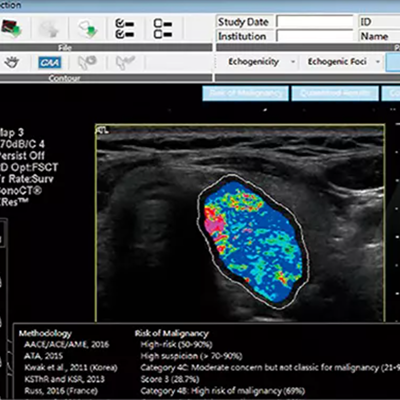
Task: Click the grayed contour confirm icon
Action: [125, 62]
